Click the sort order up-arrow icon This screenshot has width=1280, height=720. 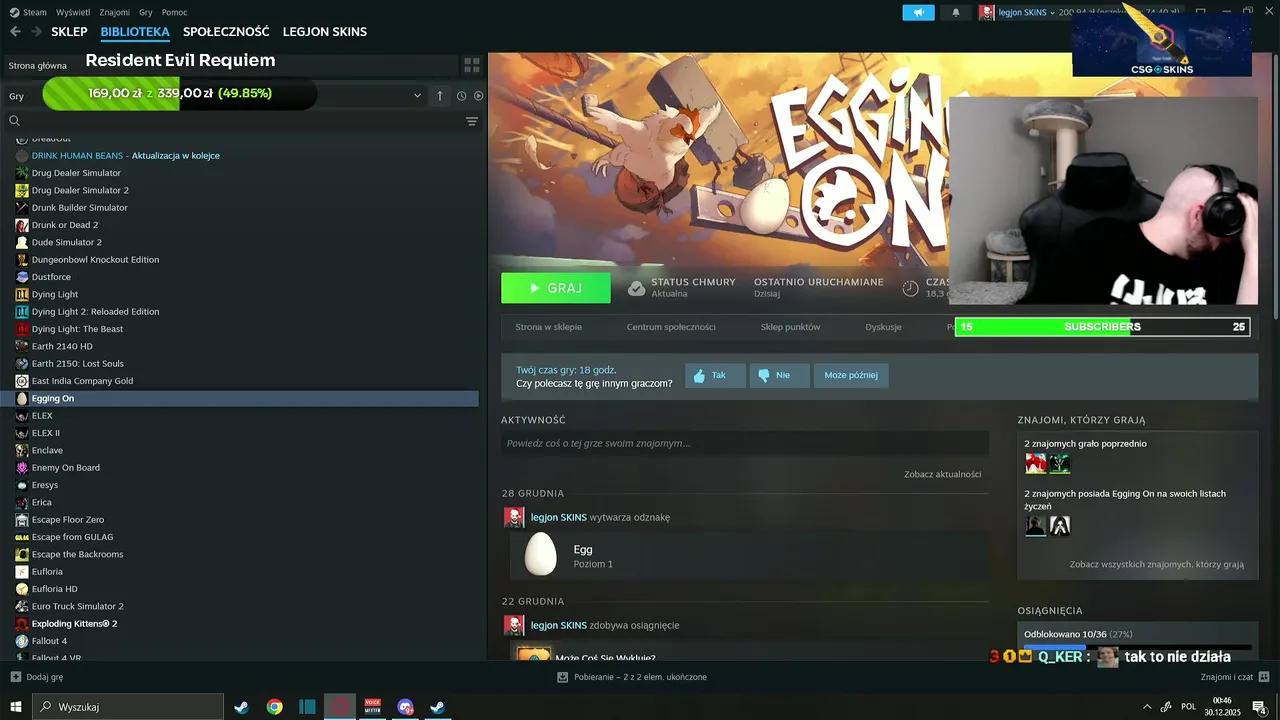click(x=440, y=96)
